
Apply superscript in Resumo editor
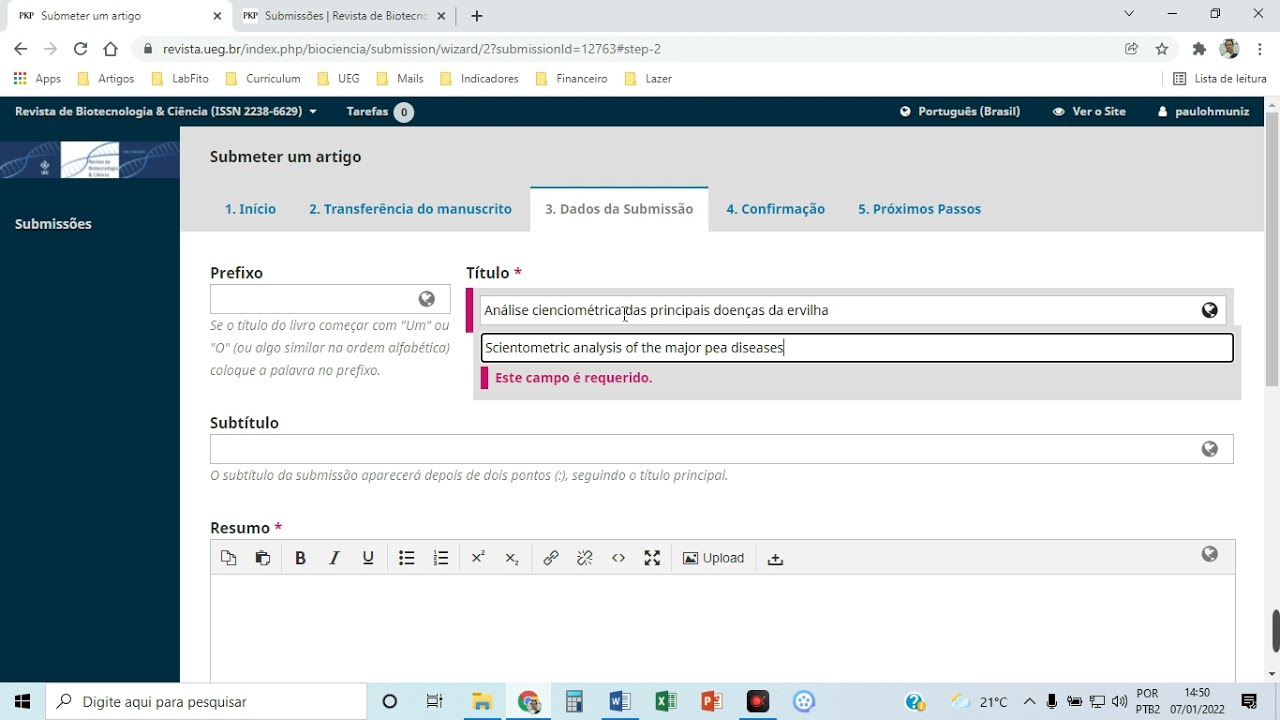(478, 558)
